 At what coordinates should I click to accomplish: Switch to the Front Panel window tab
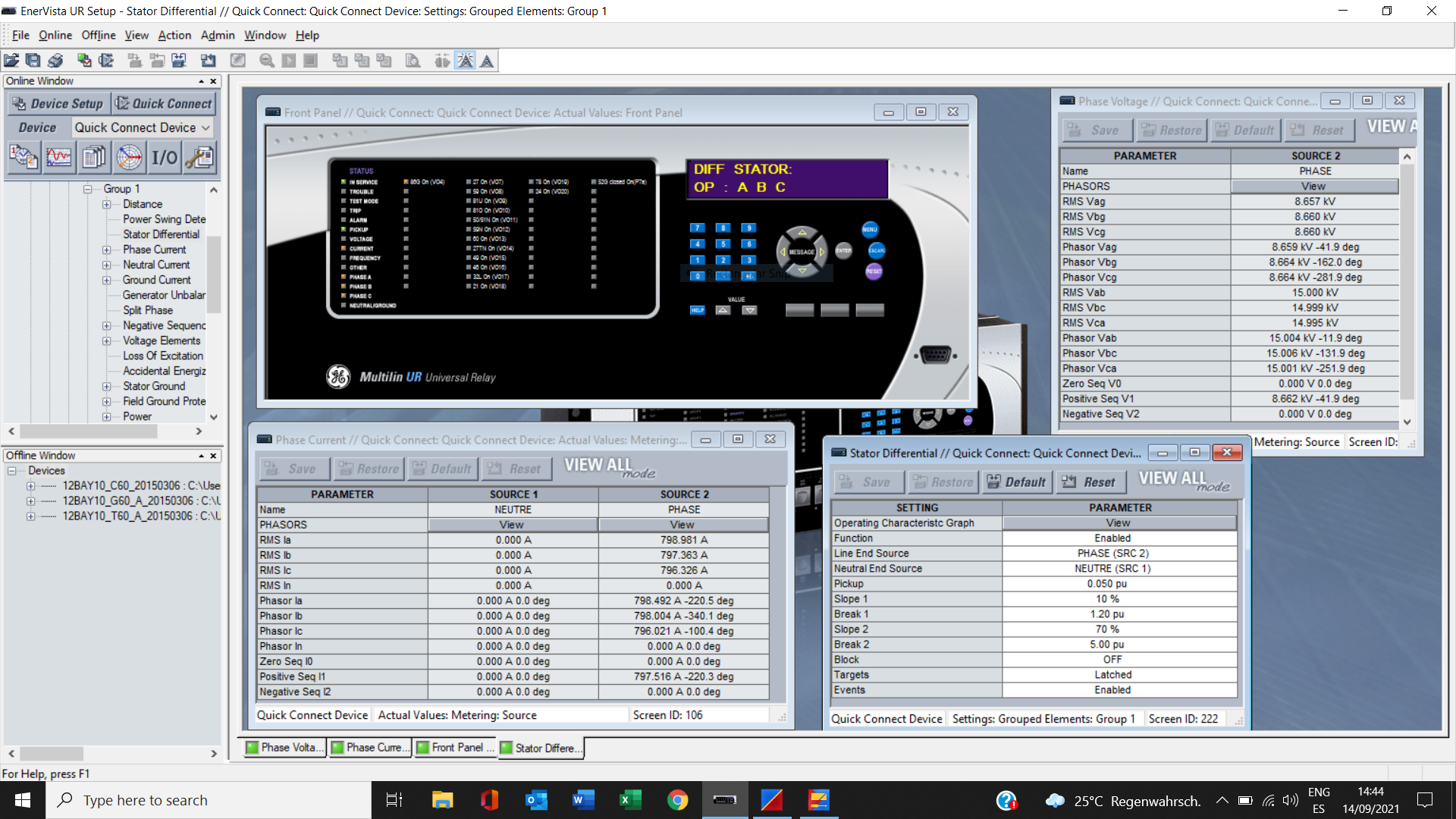click(455, 748)
